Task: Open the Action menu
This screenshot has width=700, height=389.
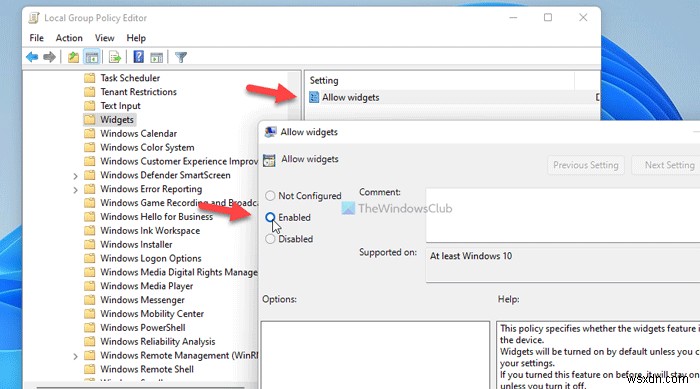Action: click(x=69, y=38)
